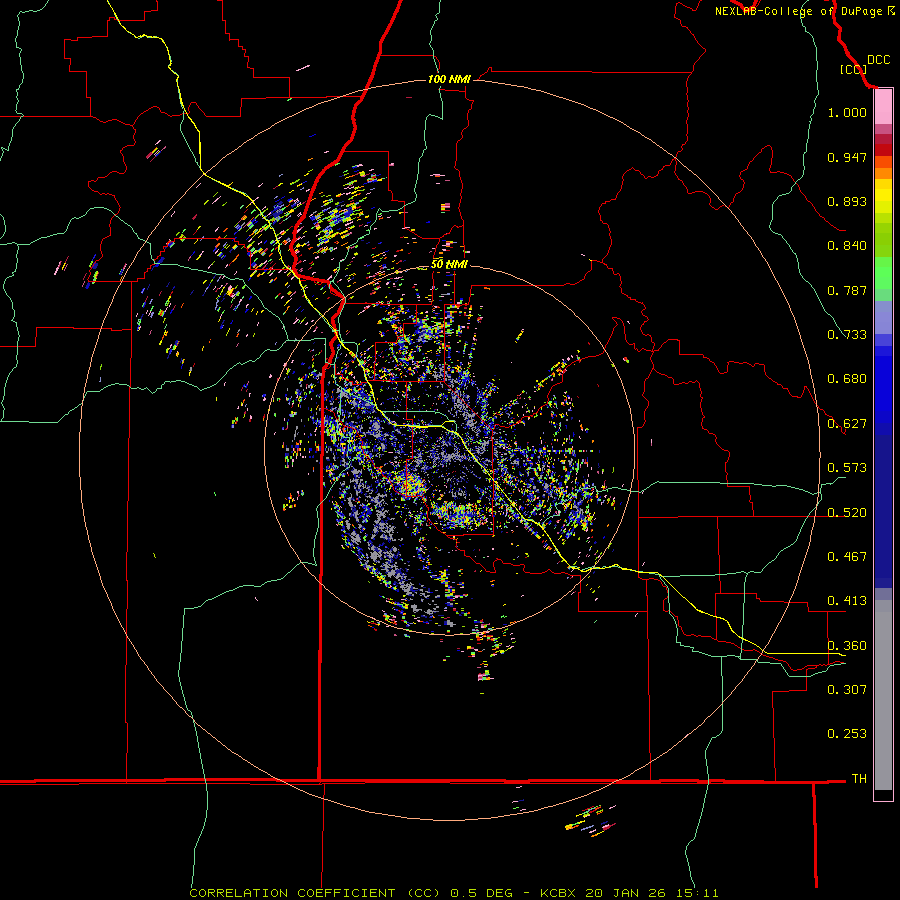Click the TH threshold label
Viewport: 900px width, 900px height.
pos(859,779)
